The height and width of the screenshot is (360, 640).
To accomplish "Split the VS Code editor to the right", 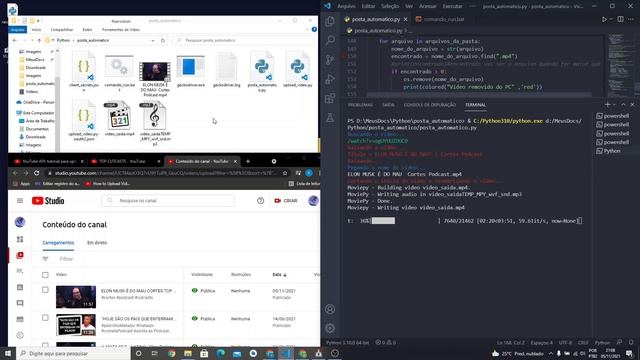I will click(x=620, y=19).
